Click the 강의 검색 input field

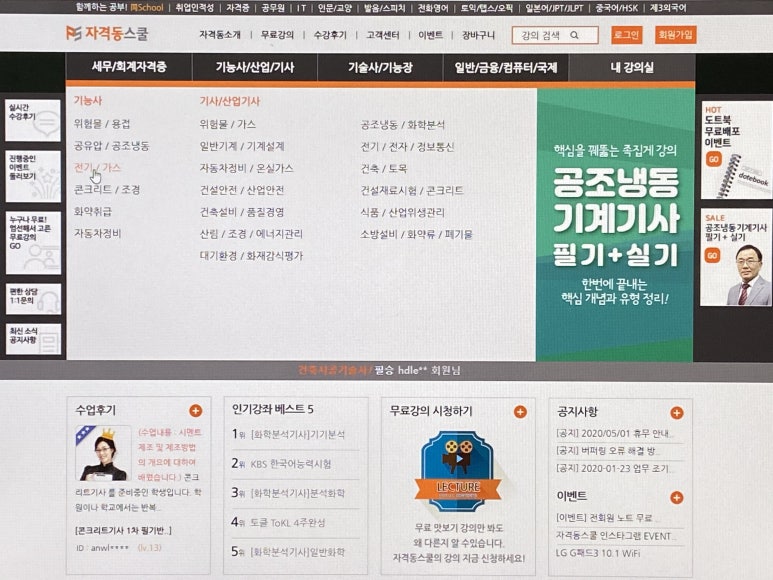tap(555, 35)
